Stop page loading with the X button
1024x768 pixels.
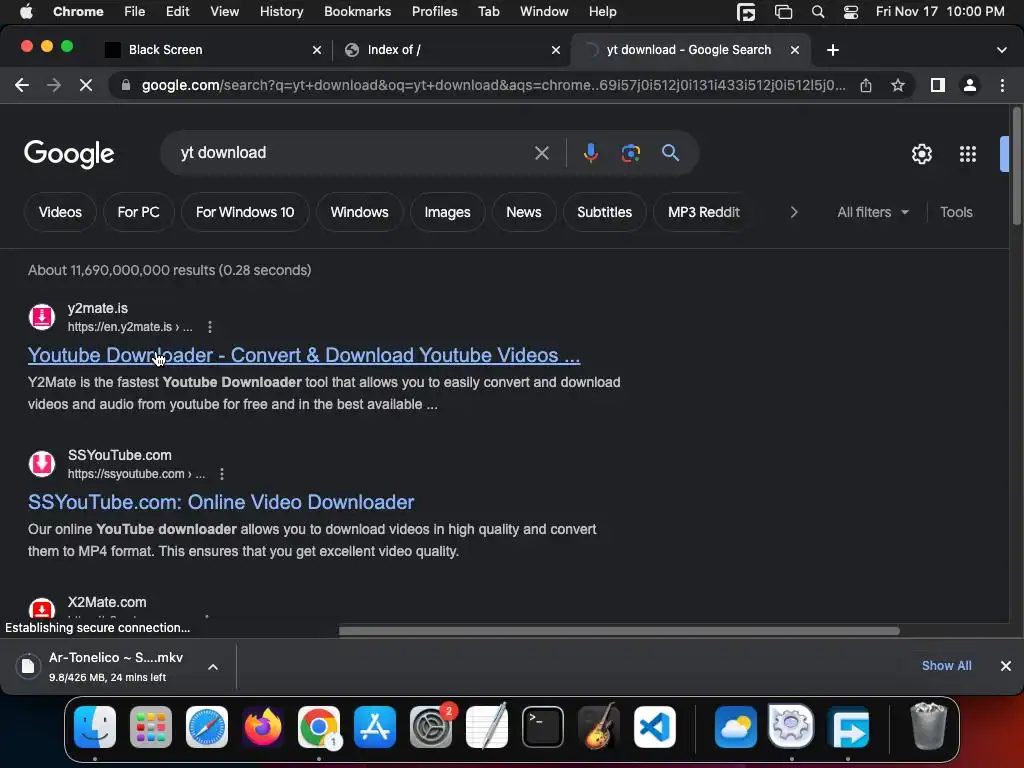[86, 85]
